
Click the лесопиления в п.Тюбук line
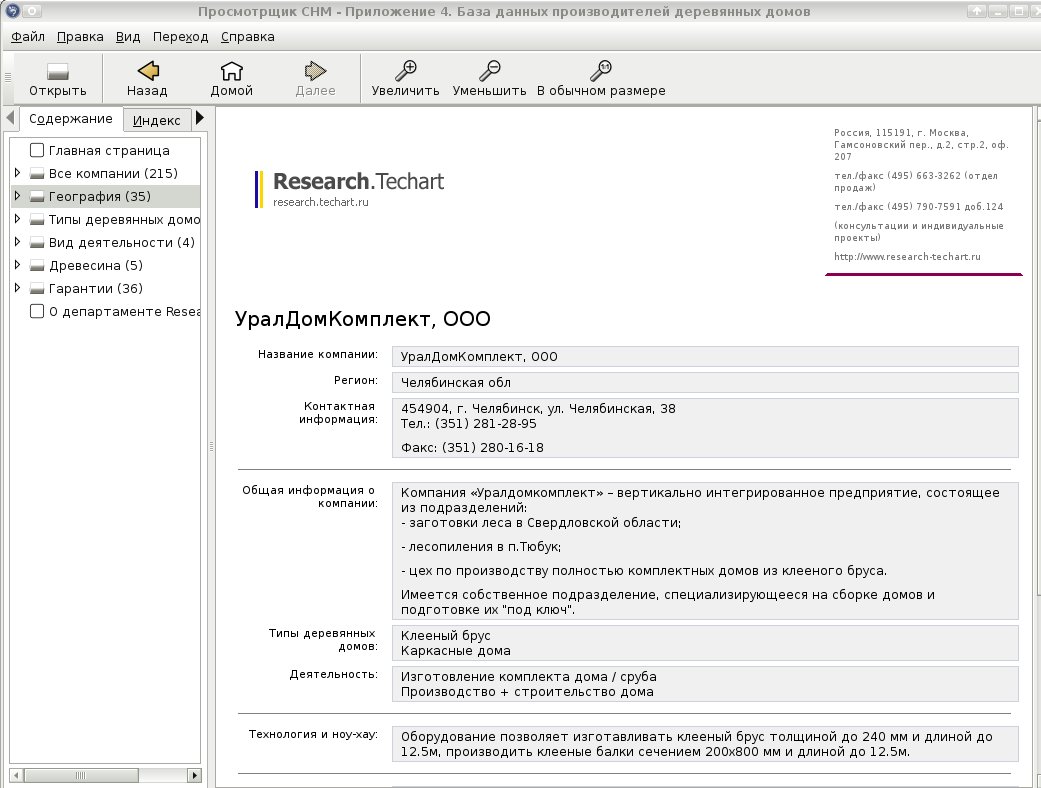click(481, 547)
